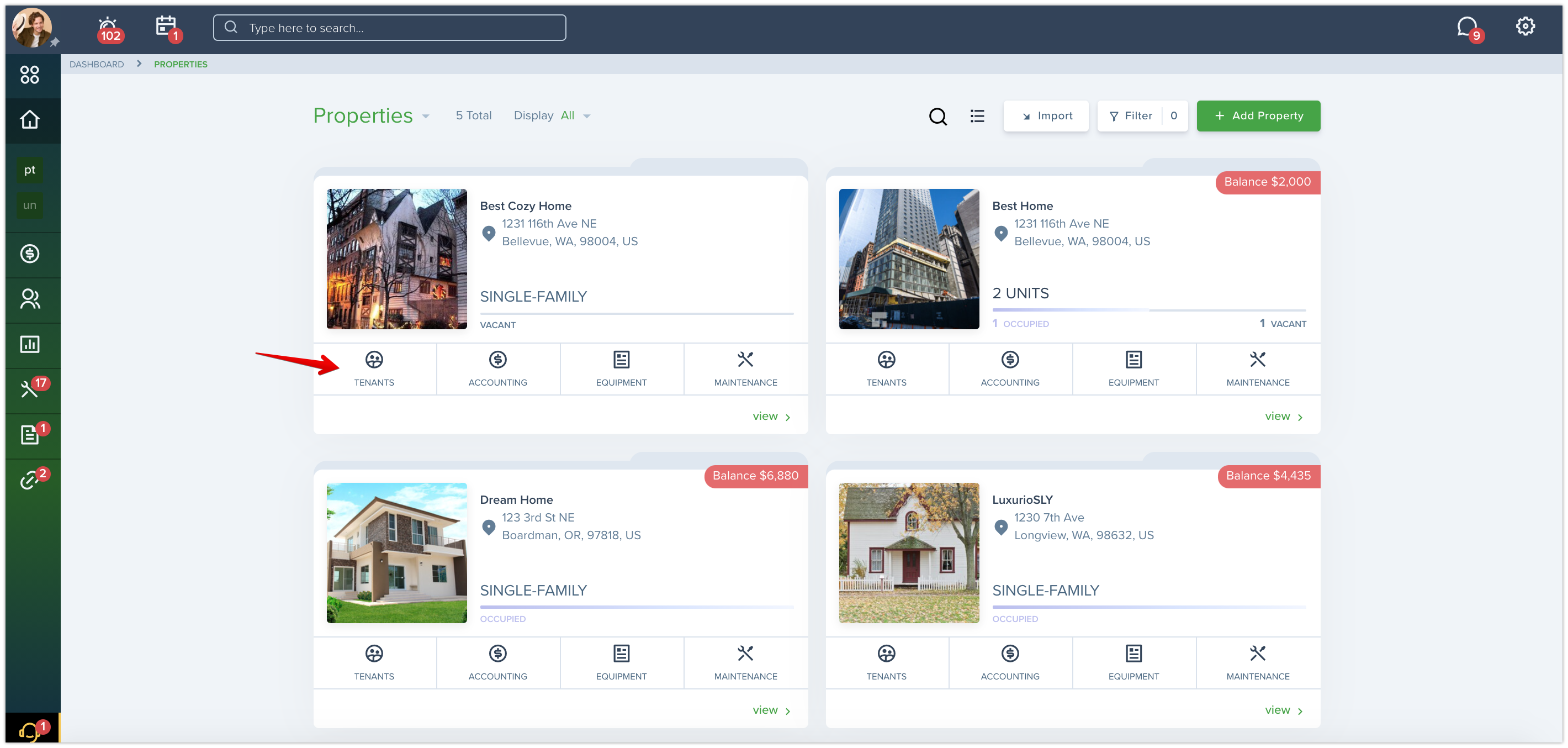This screenshot has height=748, width=1568.
Task: View the Best Cozy Home property
Action: point(771,417)
